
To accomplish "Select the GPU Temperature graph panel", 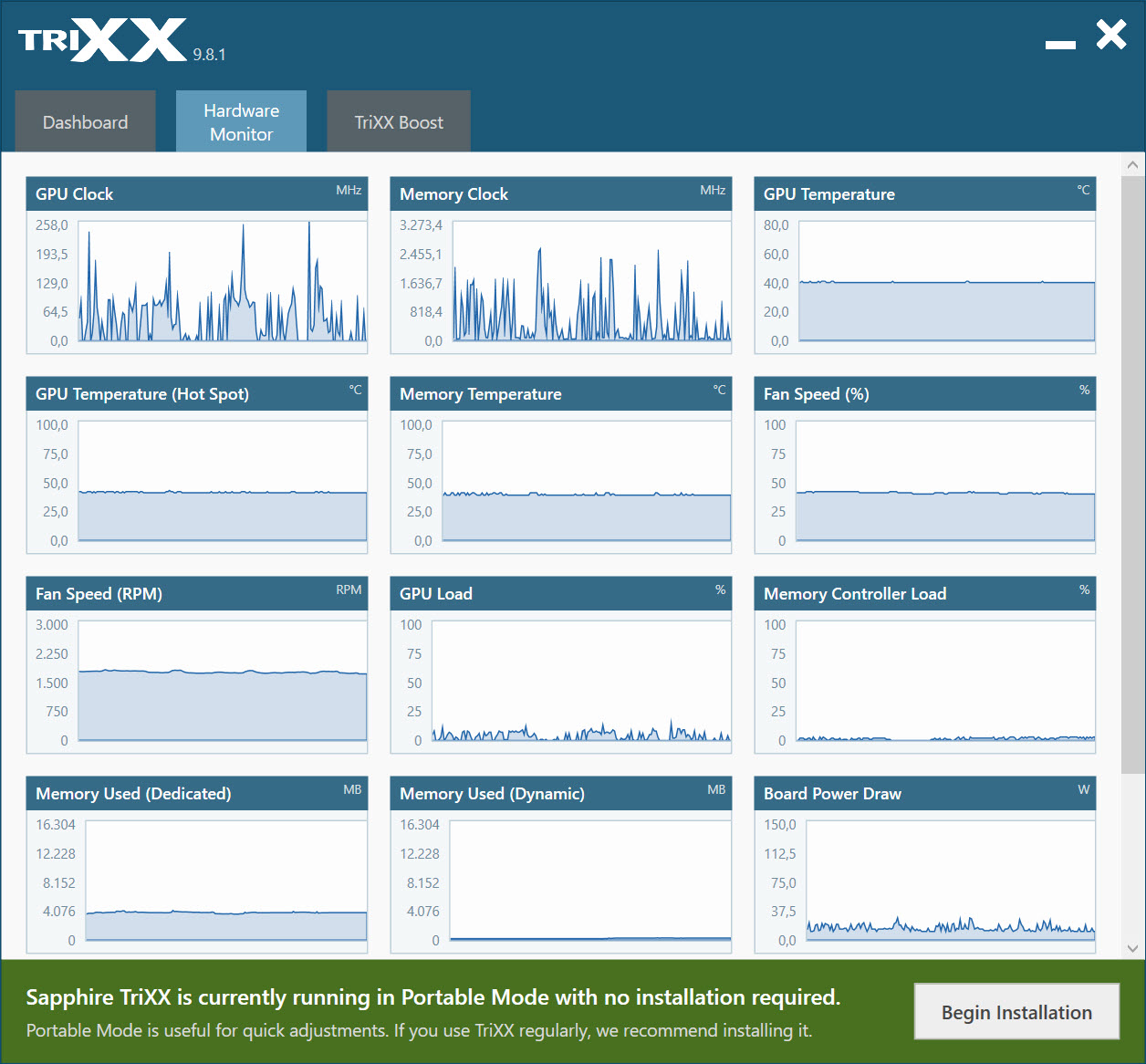I will click(x=946, y=281).
